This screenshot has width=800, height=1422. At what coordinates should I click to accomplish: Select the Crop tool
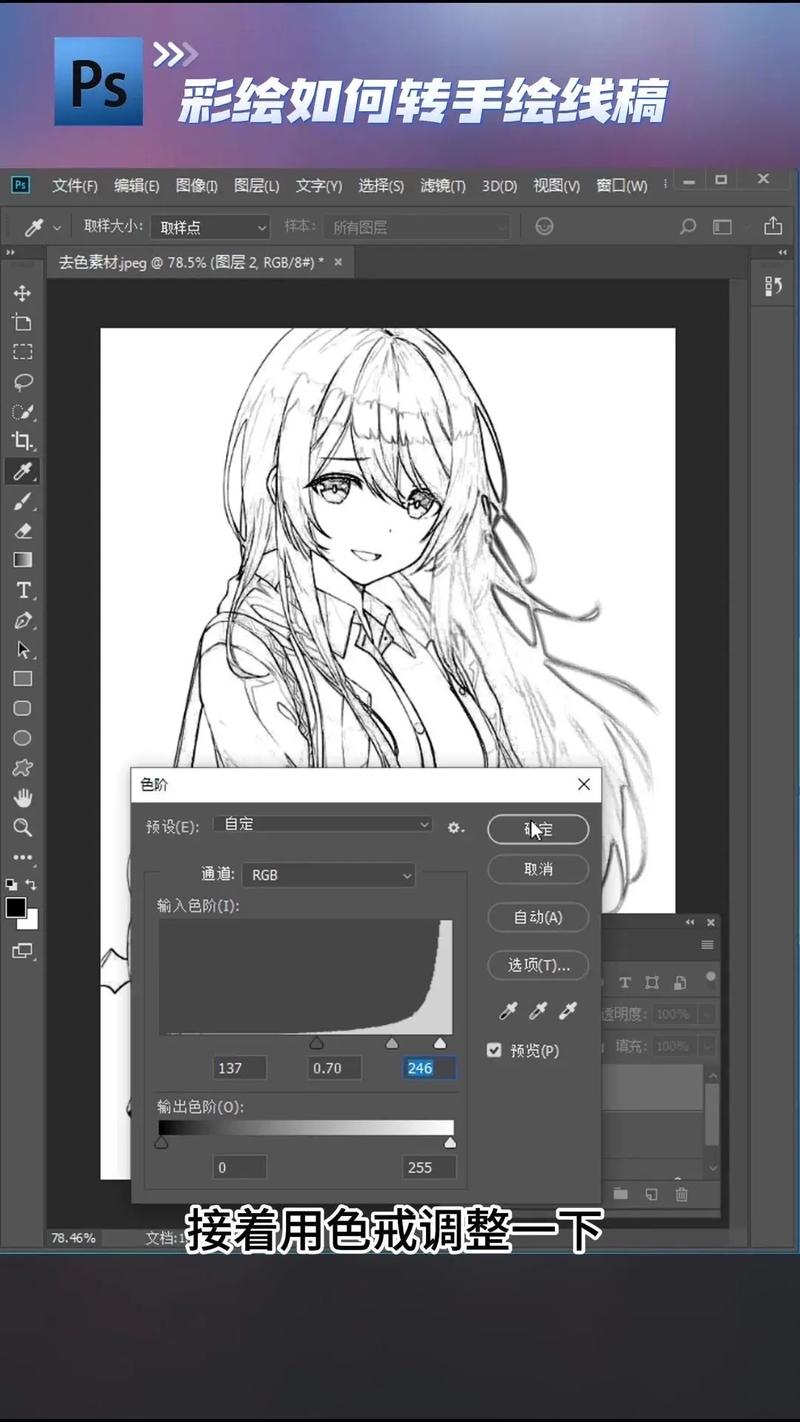tap(22, 441)
